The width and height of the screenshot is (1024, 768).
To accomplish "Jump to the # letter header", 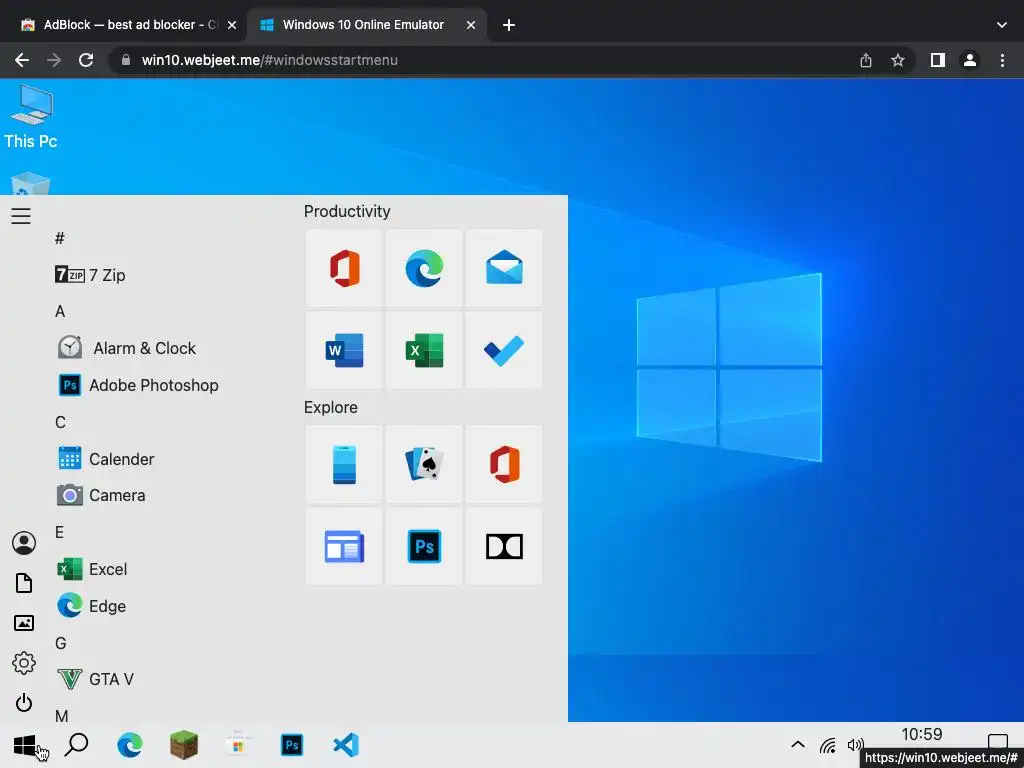I will [x=59, y=238].
